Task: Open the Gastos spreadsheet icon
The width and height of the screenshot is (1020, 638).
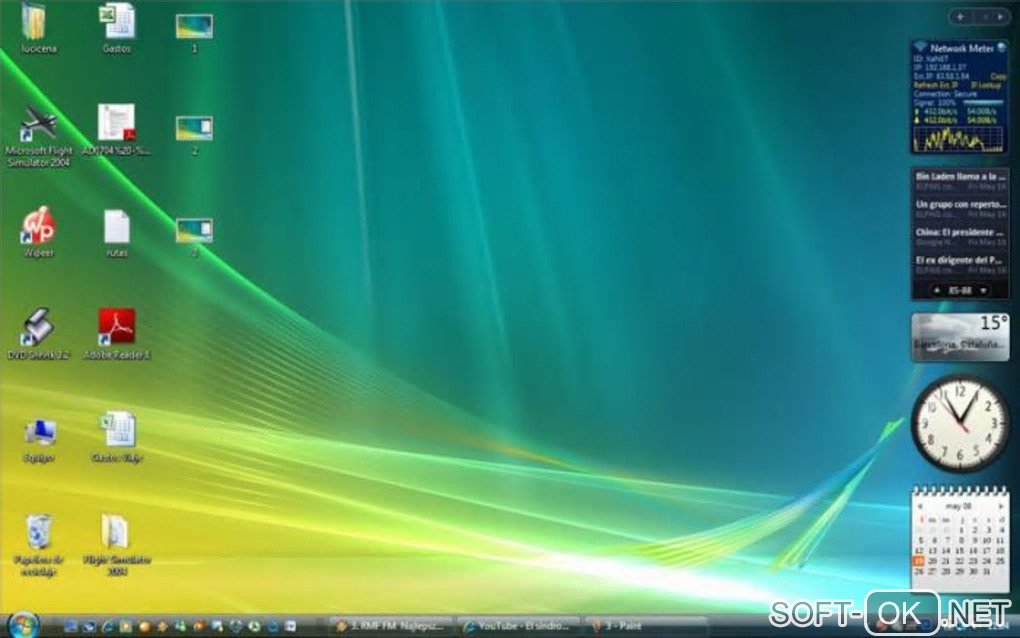Action: click(117, 26)
